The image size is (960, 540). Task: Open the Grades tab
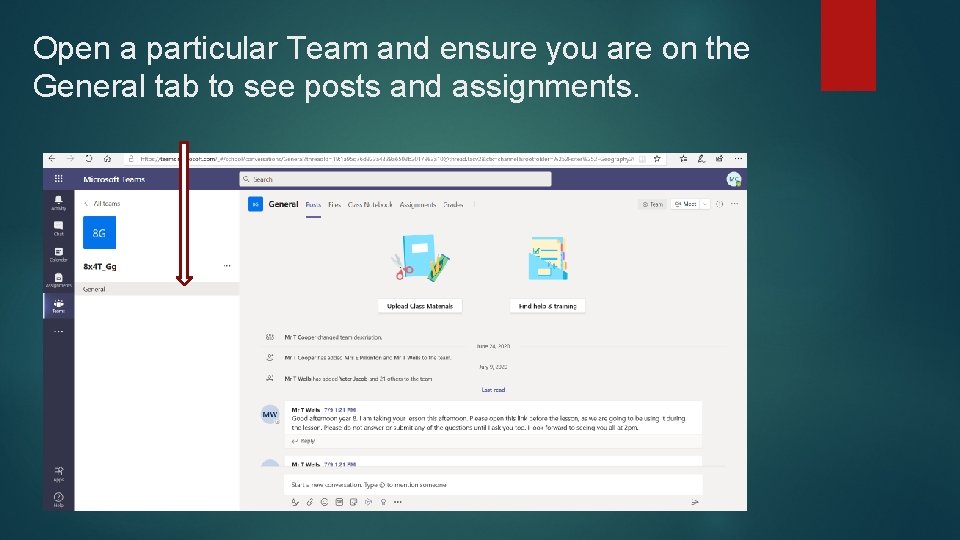point(453,205)
